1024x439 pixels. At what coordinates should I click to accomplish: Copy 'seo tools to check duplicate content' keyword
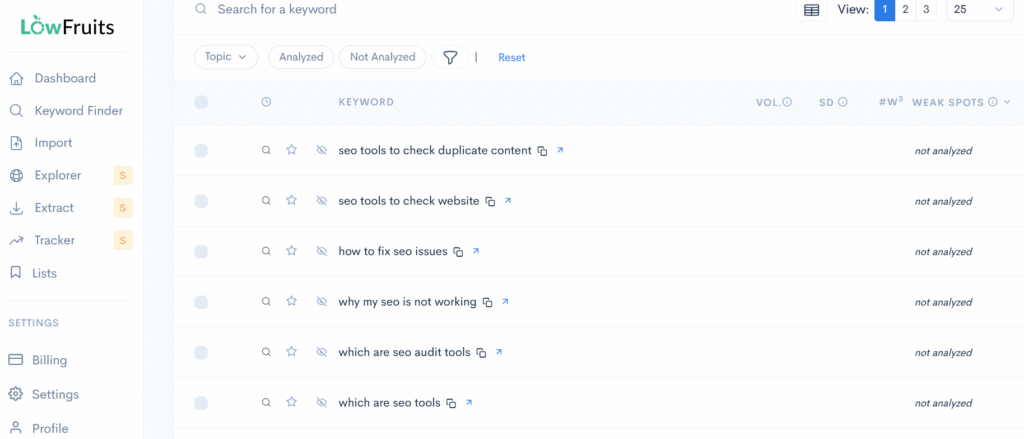[542, 151]
